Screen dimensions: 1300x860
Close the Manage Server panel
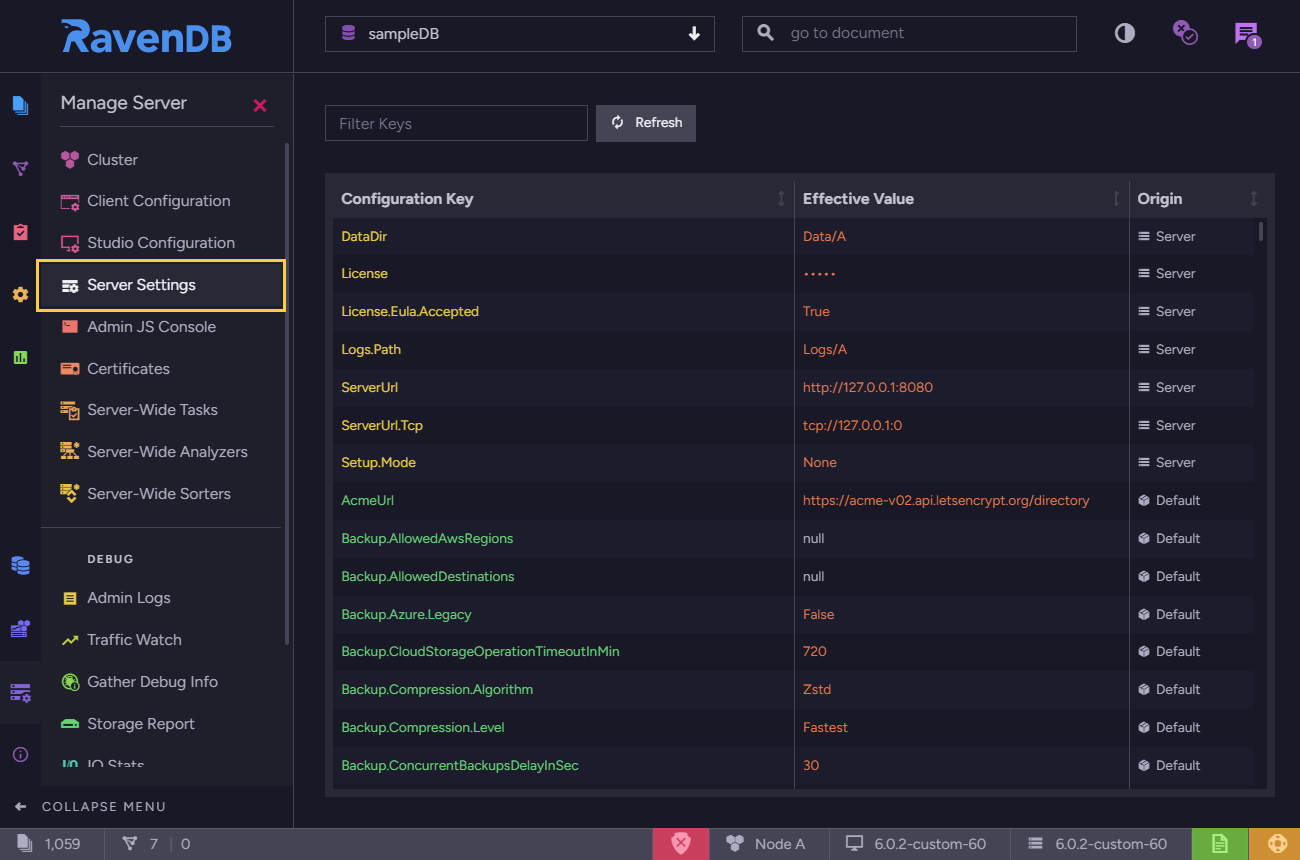(x=260, y=105)
